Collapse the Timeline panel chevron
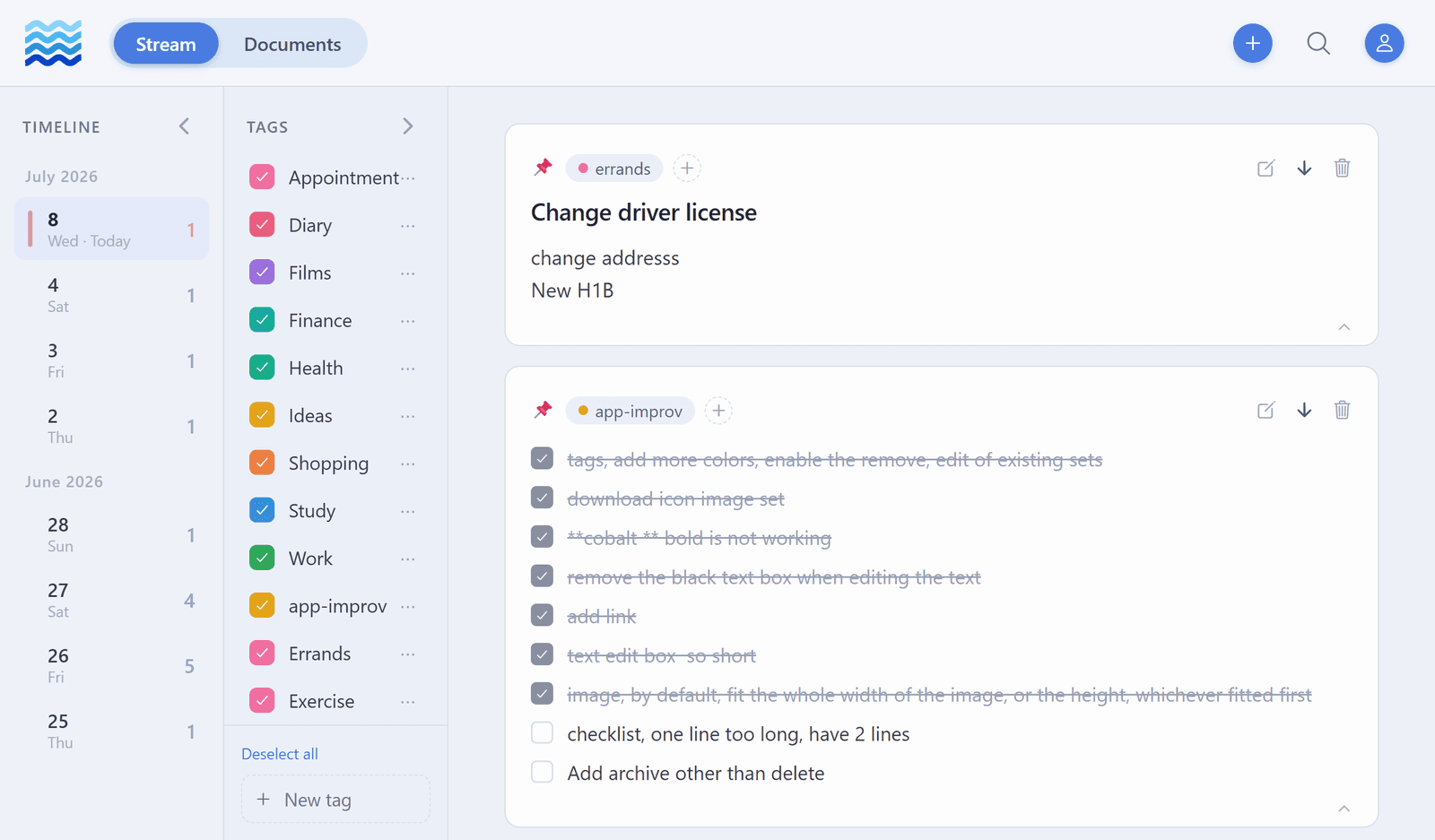This screenshot has height=840, width=1435. point(184,126)
